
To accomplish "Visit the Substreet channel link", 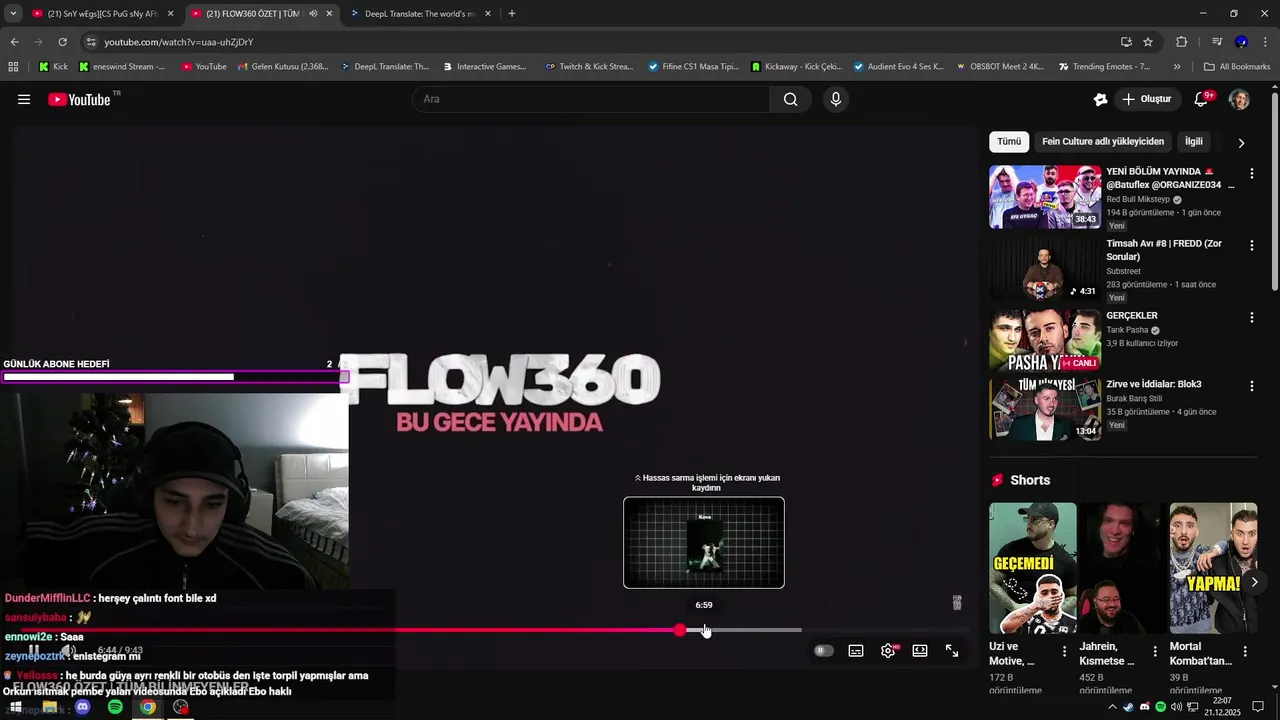I will click(1123, 271).
